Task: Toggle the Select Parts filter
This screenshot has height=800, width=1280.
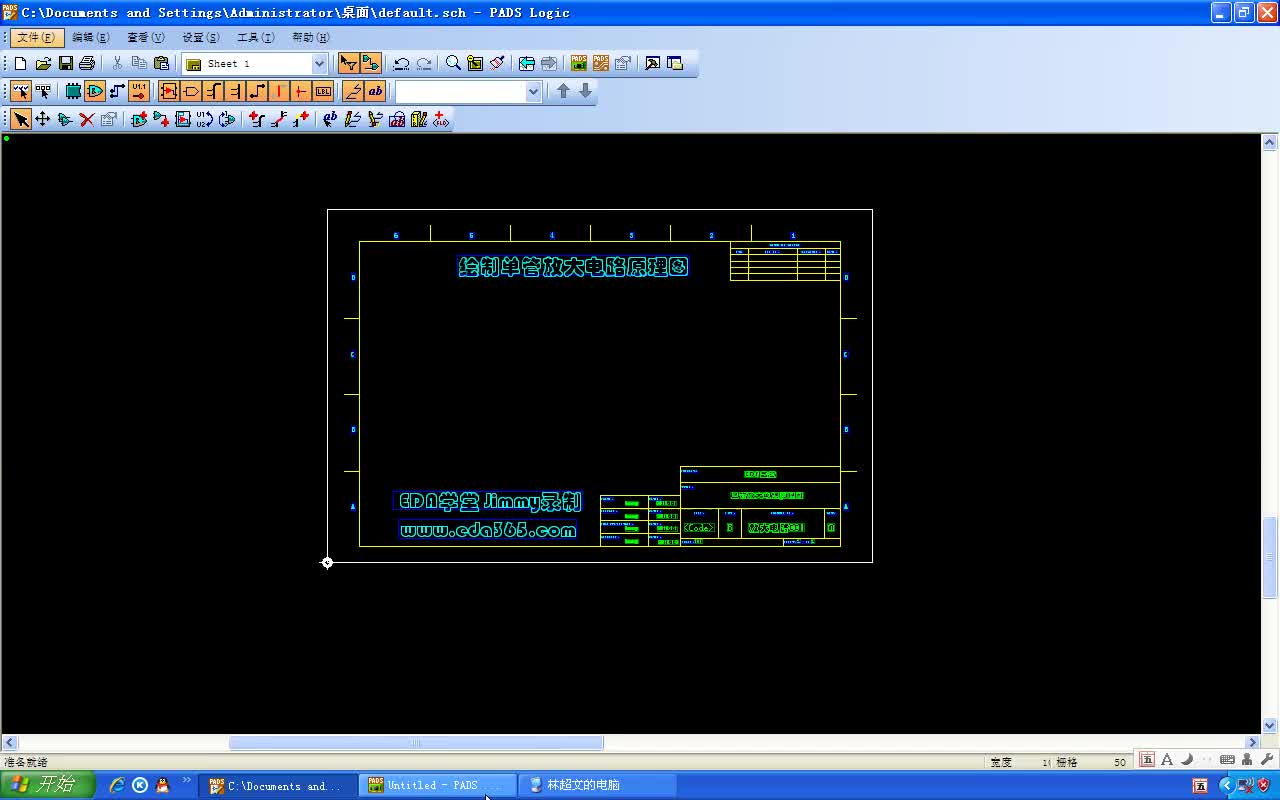Action: (x=73, y=91)
